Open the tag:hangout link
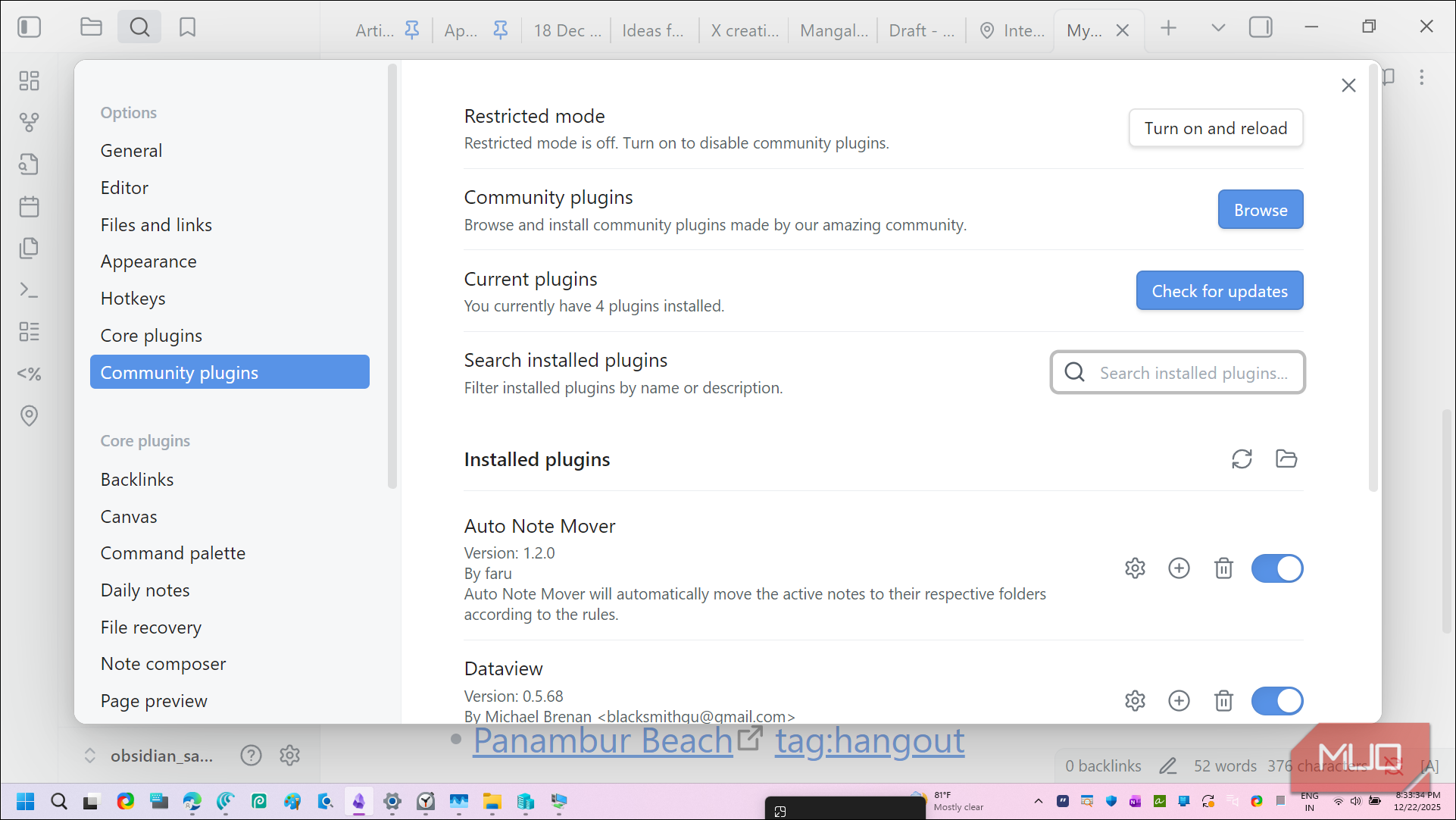Screen dimensions: 1456x820 (870, 740)
